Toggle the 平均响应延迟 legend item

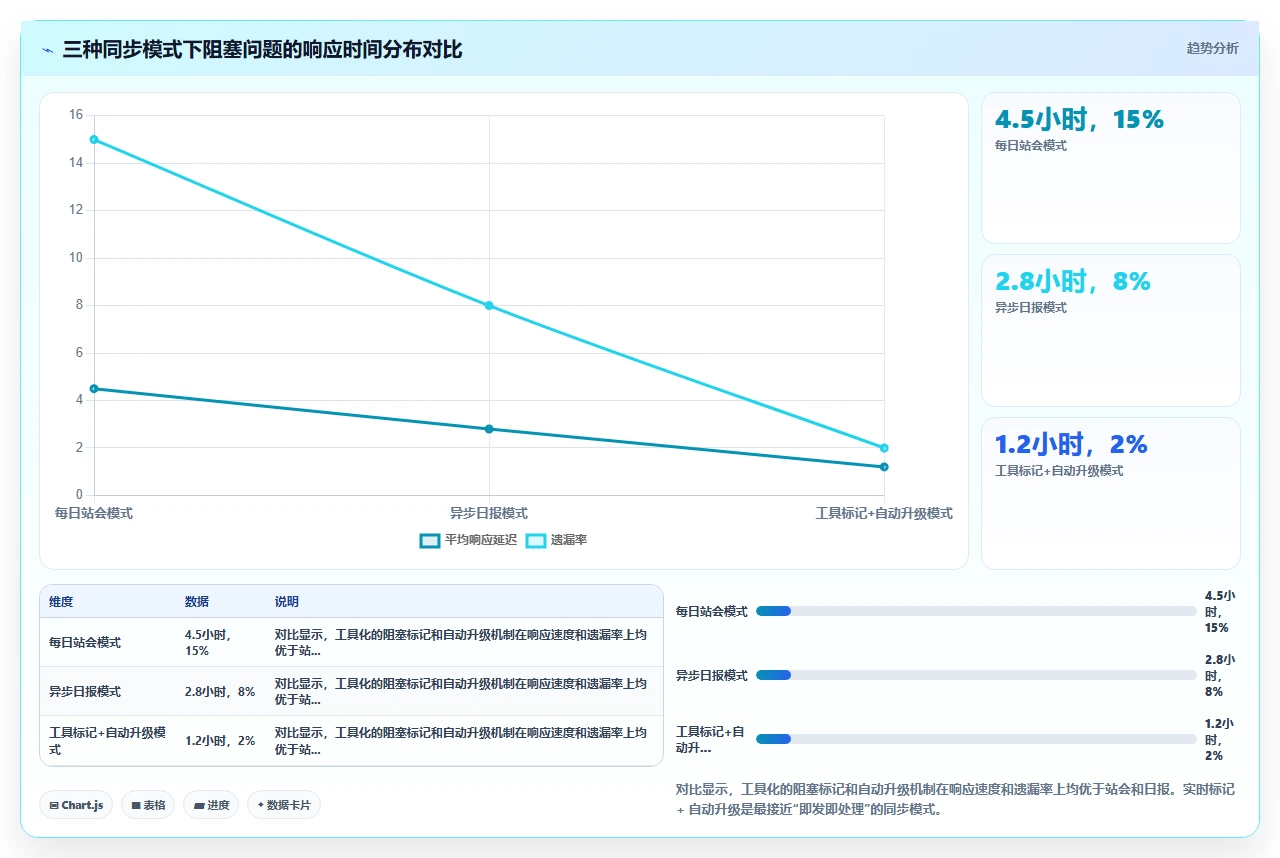click(x=469, y=540)
